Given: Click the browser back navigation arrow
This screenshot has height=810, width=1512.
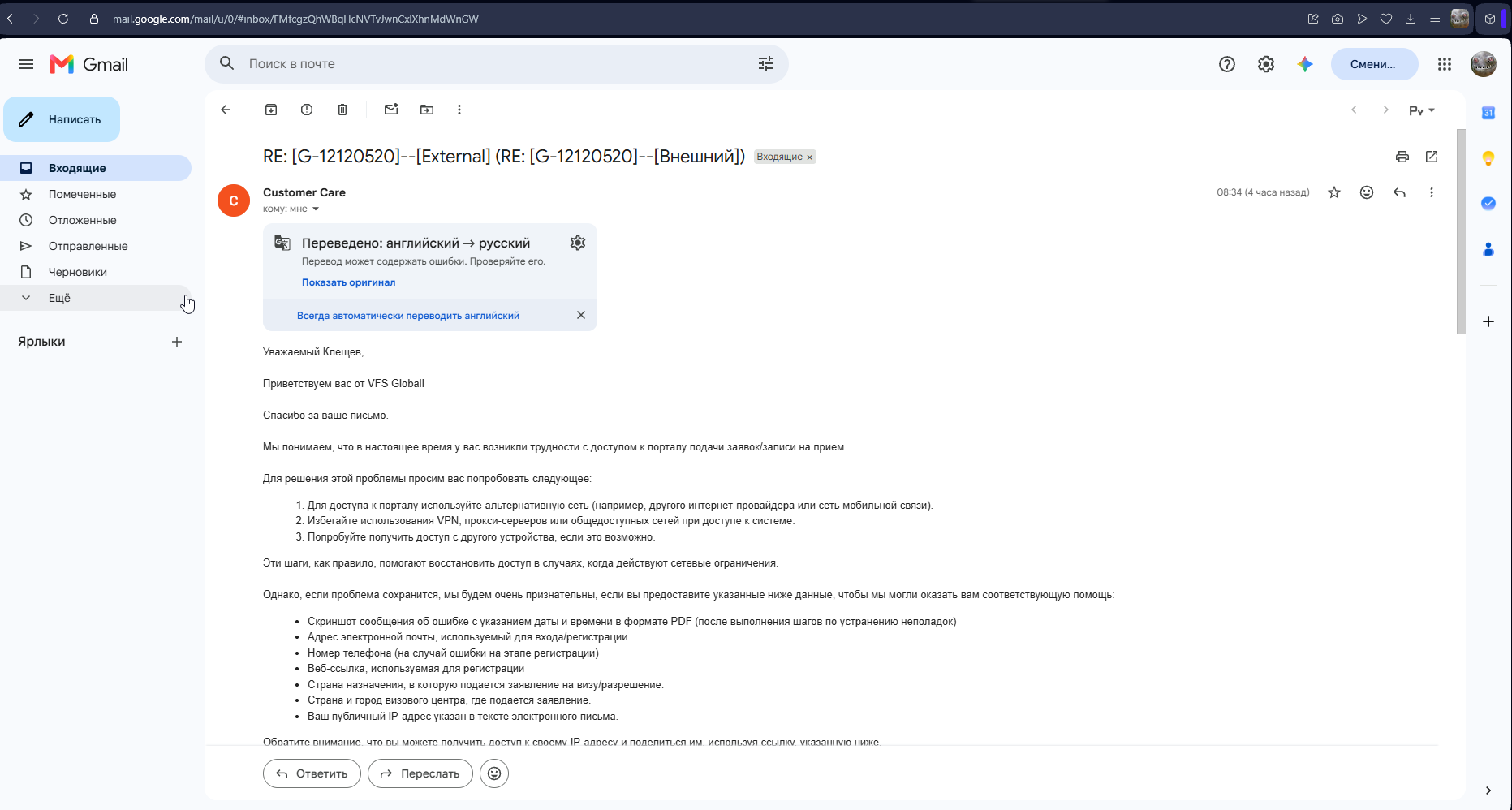Looking at the screenshot, I should (10, 19).
